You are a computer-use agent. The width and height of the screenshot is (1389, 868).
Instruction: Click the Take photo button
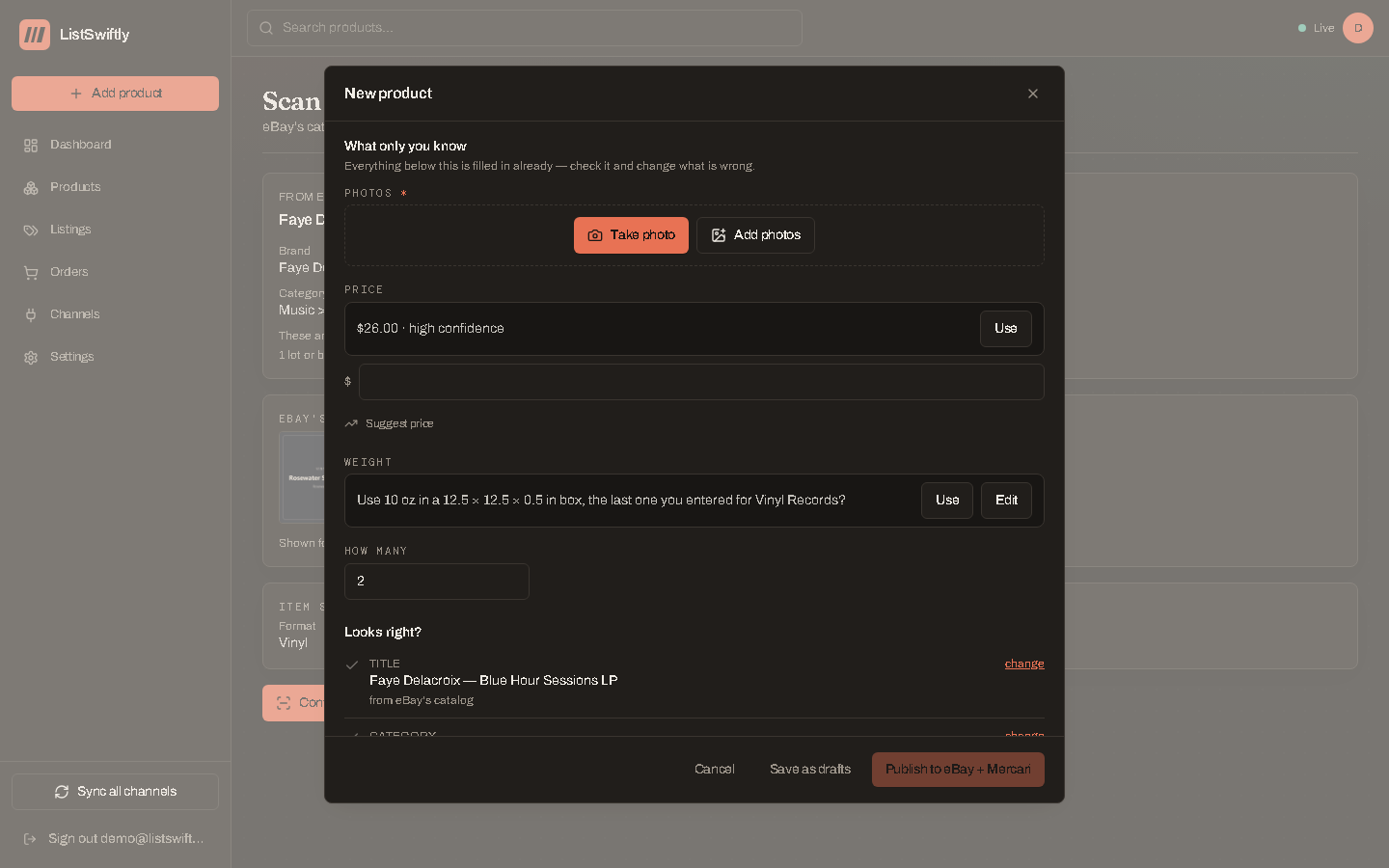tap(631, 235)
